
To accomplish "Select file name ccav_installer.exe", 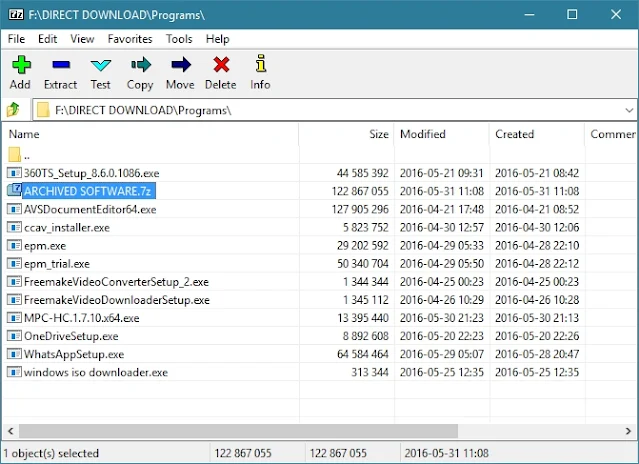I will [x=67, y=228].
